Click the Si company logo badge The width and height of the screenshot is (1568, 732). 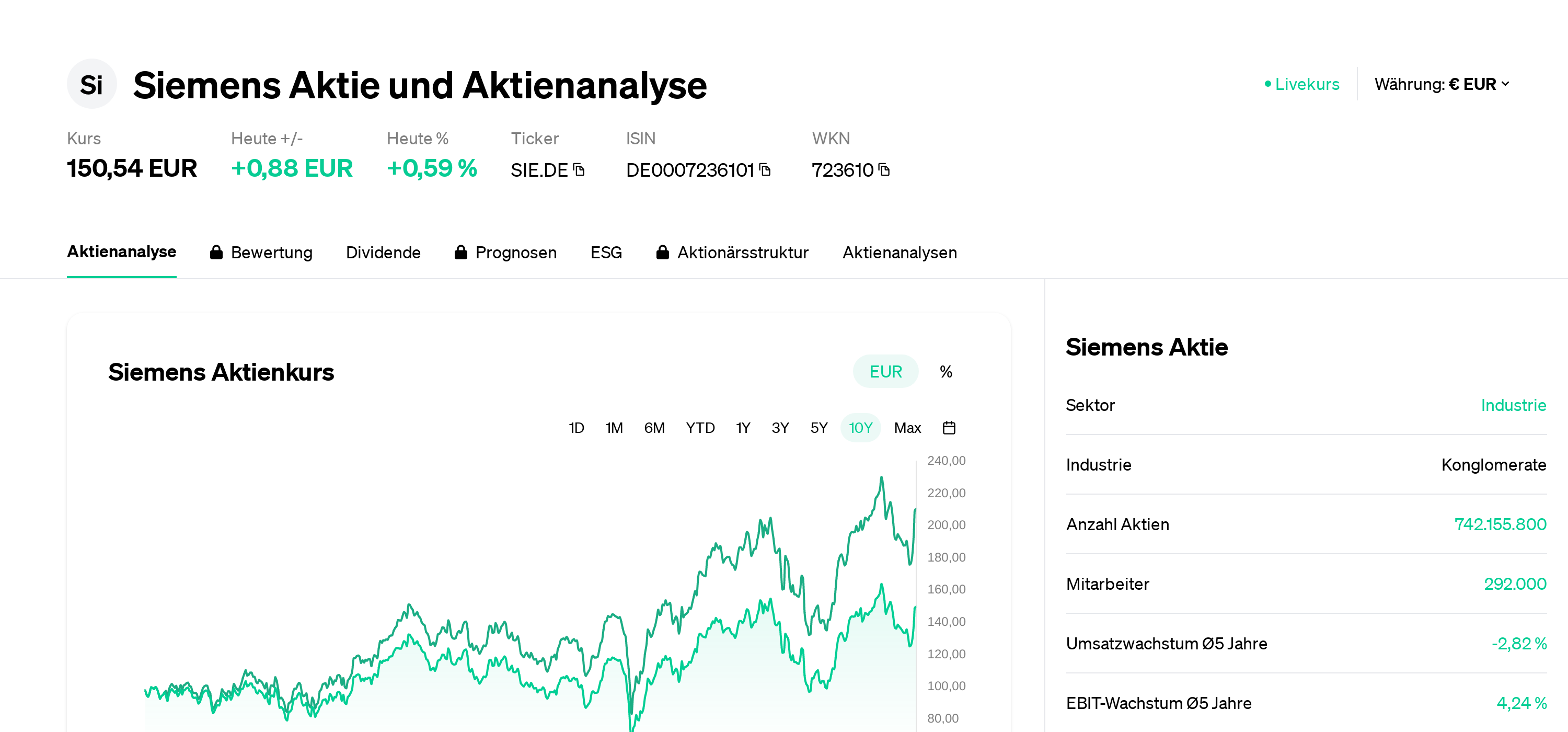[91, 84]
